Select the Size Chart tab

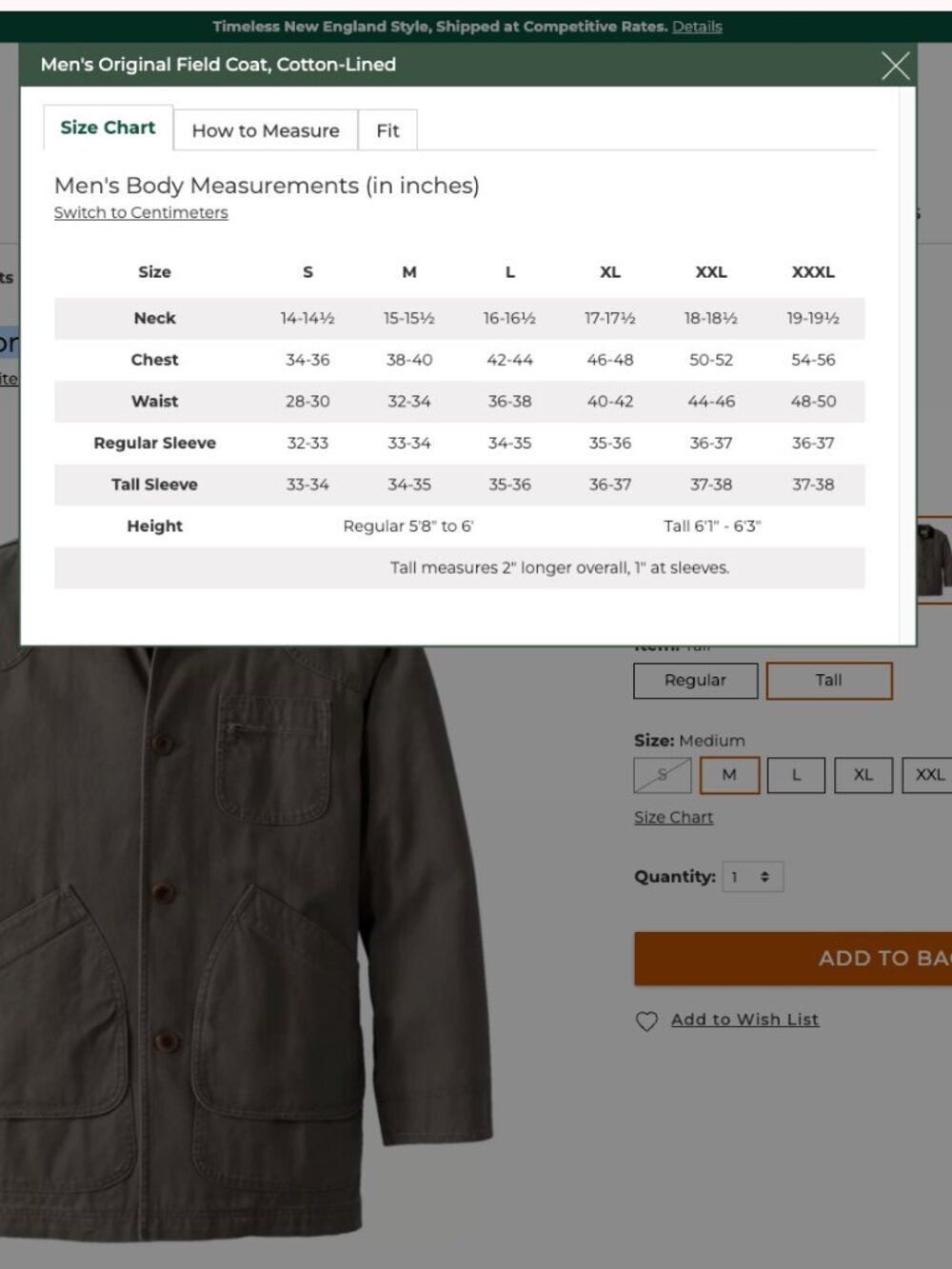(x=108, y=128)
